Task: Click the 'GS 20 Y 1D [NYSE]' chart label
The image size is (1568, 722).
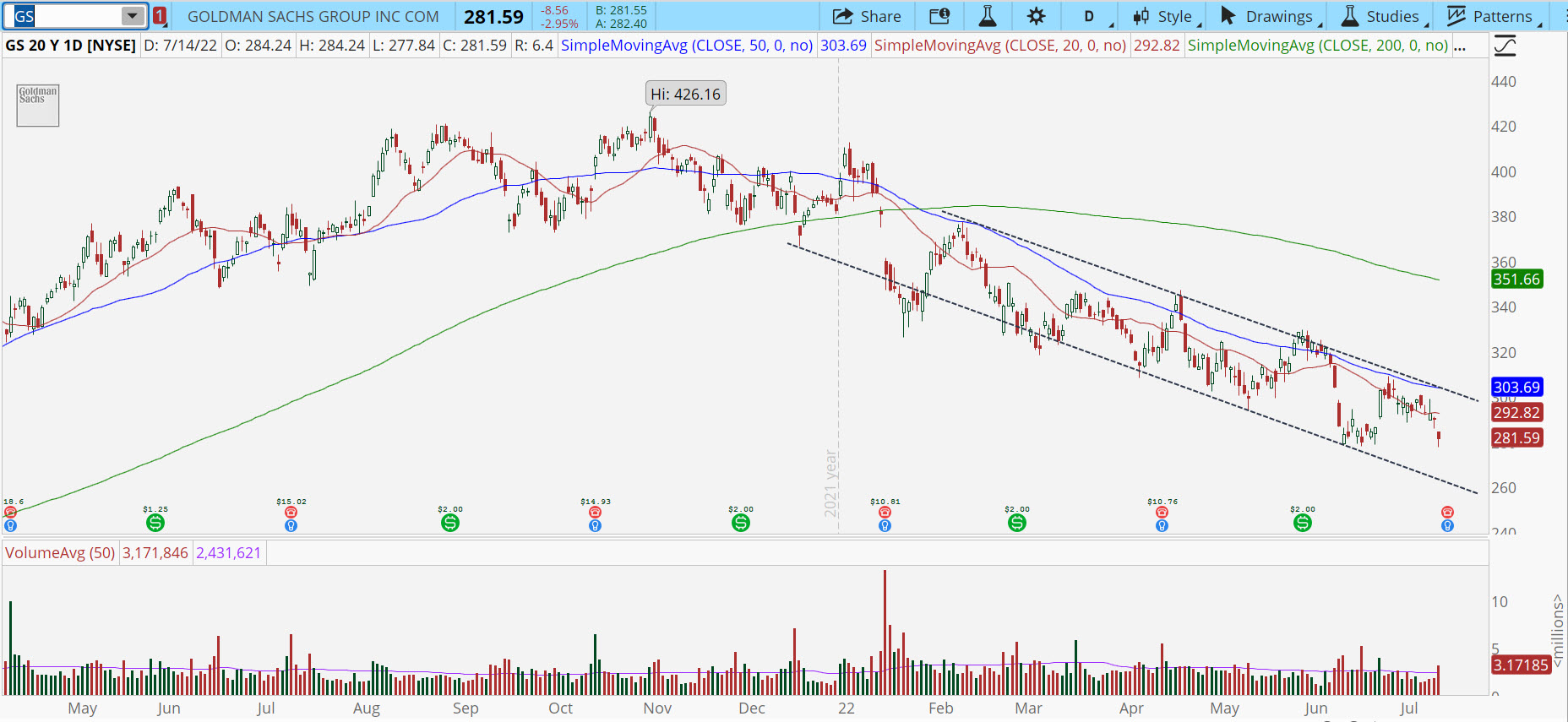Action: [71, 46]
